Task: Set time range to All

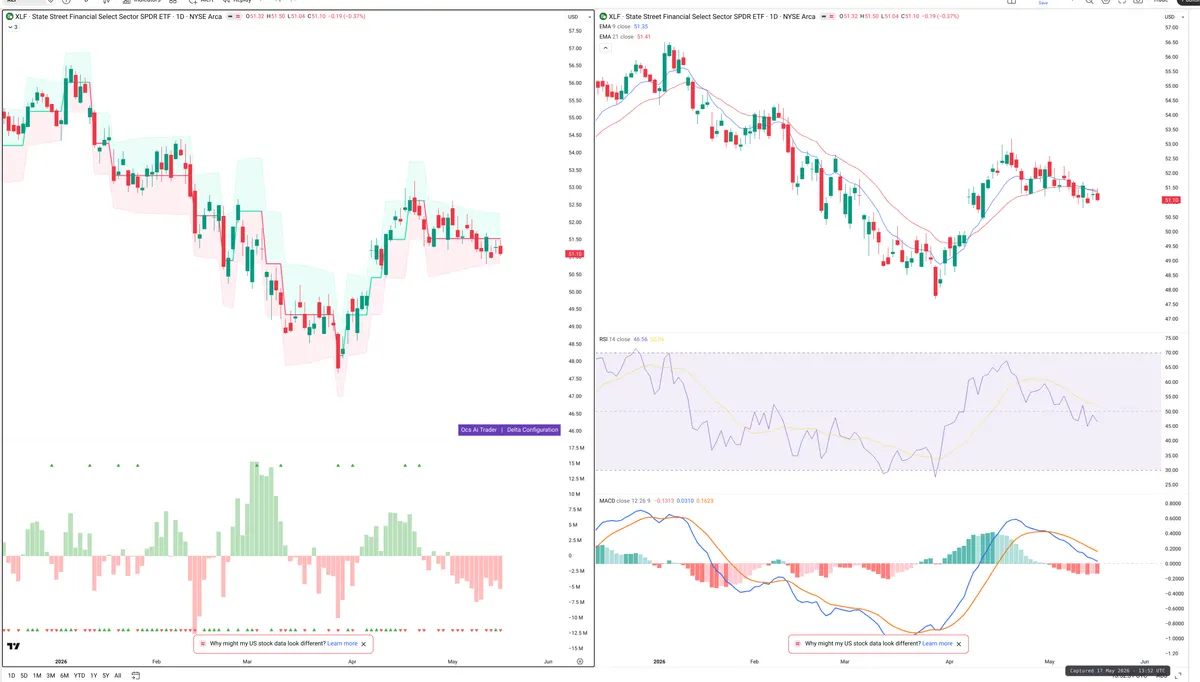Action: tap(118, 675)
